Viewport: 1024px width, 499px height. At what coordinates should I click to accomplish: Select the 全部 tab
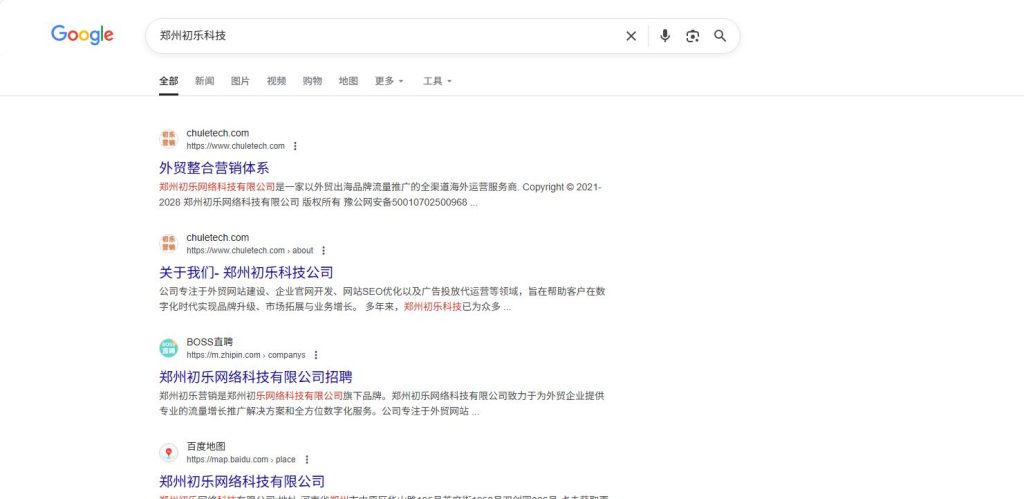[x=168, y=81]
